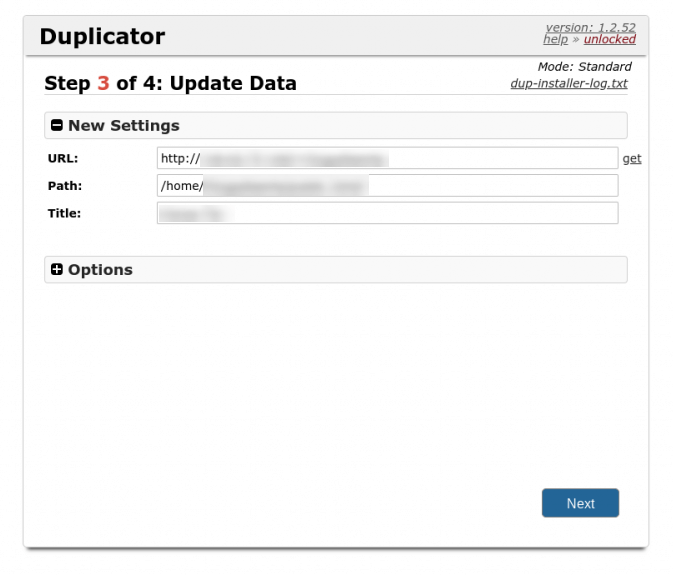Click the 'Step 3 of 4: Update Data' heading

coord(170,83)
